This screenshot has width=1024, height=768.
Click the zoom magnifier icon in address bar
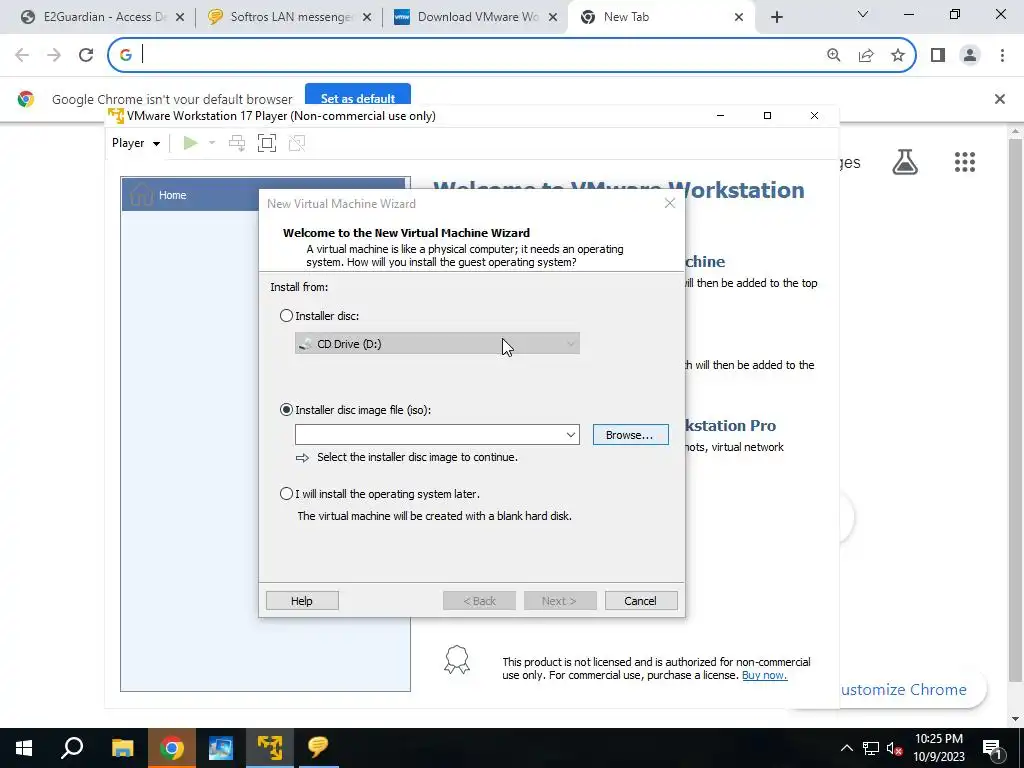click(x=833, y=55)
